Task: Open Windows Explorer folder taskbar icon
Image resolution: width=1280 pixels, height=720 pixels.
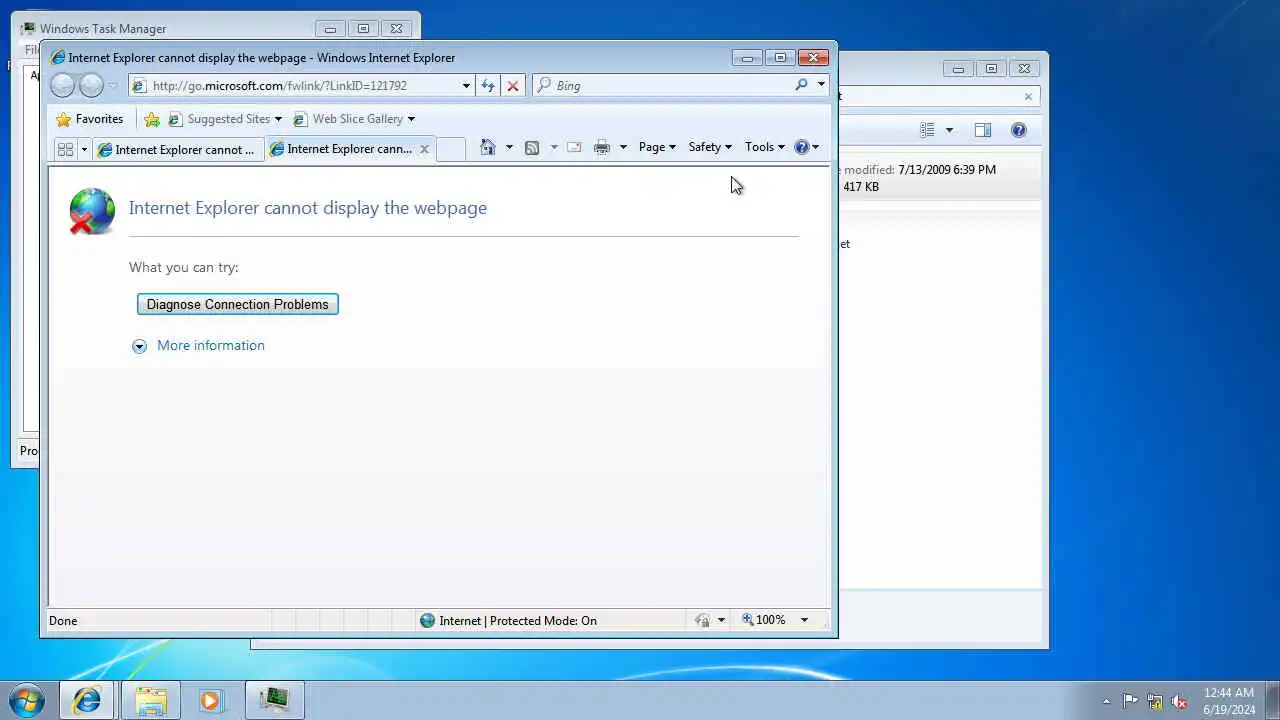Action: pos(151,700)
